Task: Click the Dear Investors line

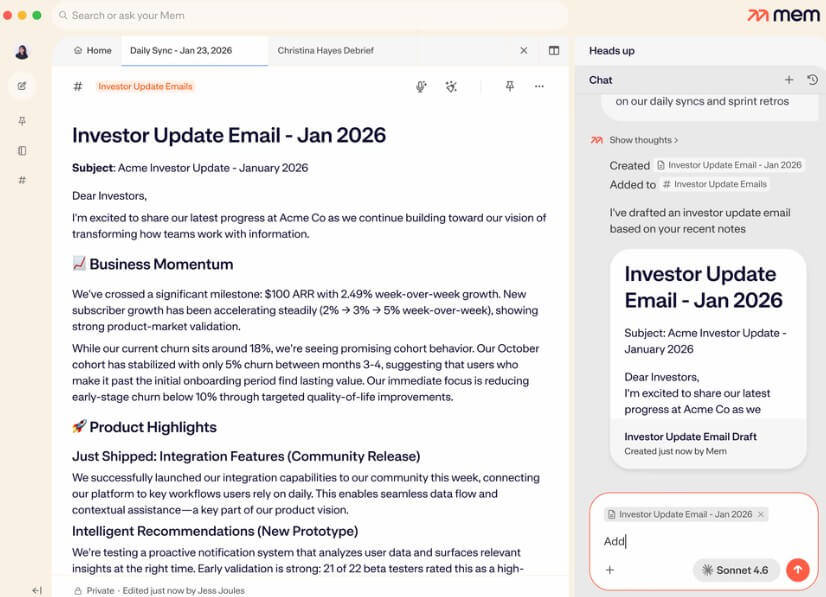Action: pos(110,196)
